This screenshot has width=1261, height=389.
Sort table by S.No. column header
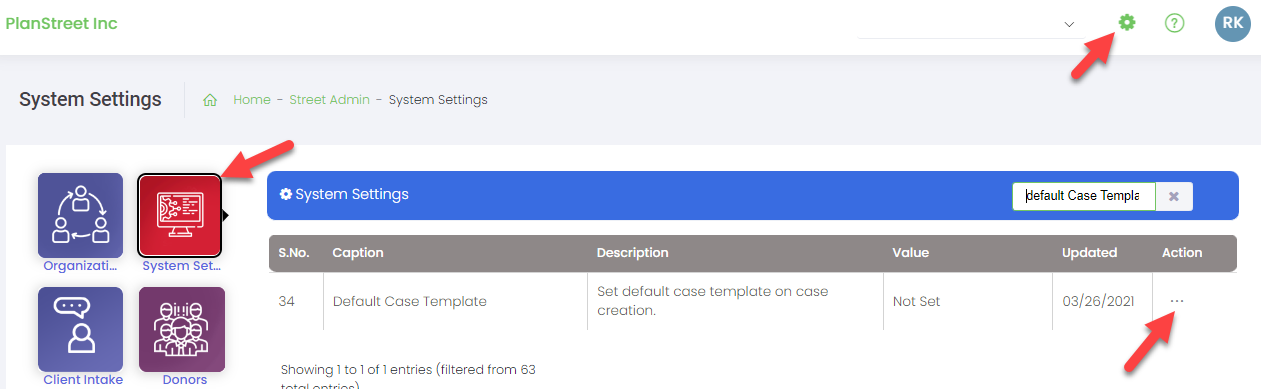[x=293, y=253]
